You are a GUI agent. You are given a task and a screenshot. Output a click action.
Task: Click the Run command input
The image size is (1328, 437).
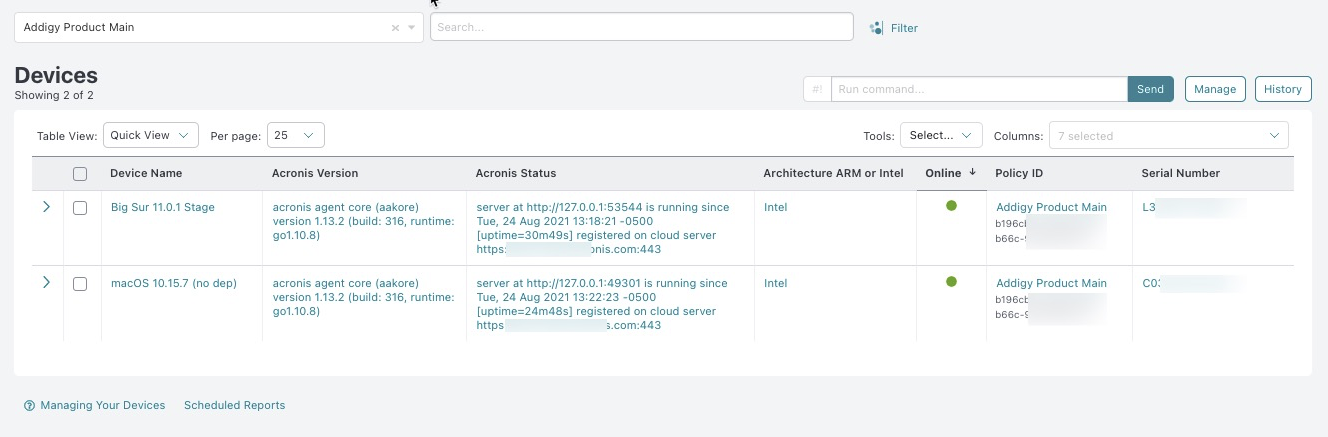(979, 89)
